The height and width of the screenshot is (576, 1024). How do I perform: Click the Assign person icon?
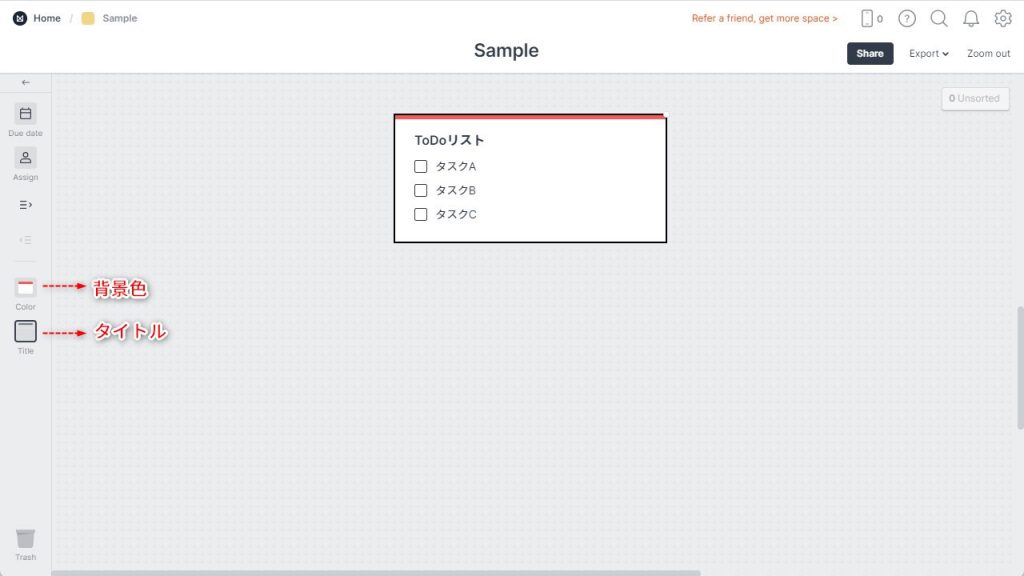tap(25, 158)
